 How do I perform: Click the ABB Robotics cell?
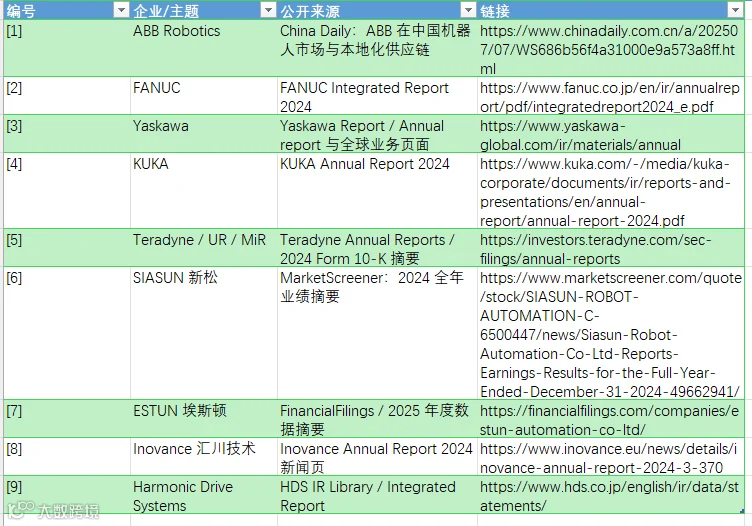[x=203, y=48]
